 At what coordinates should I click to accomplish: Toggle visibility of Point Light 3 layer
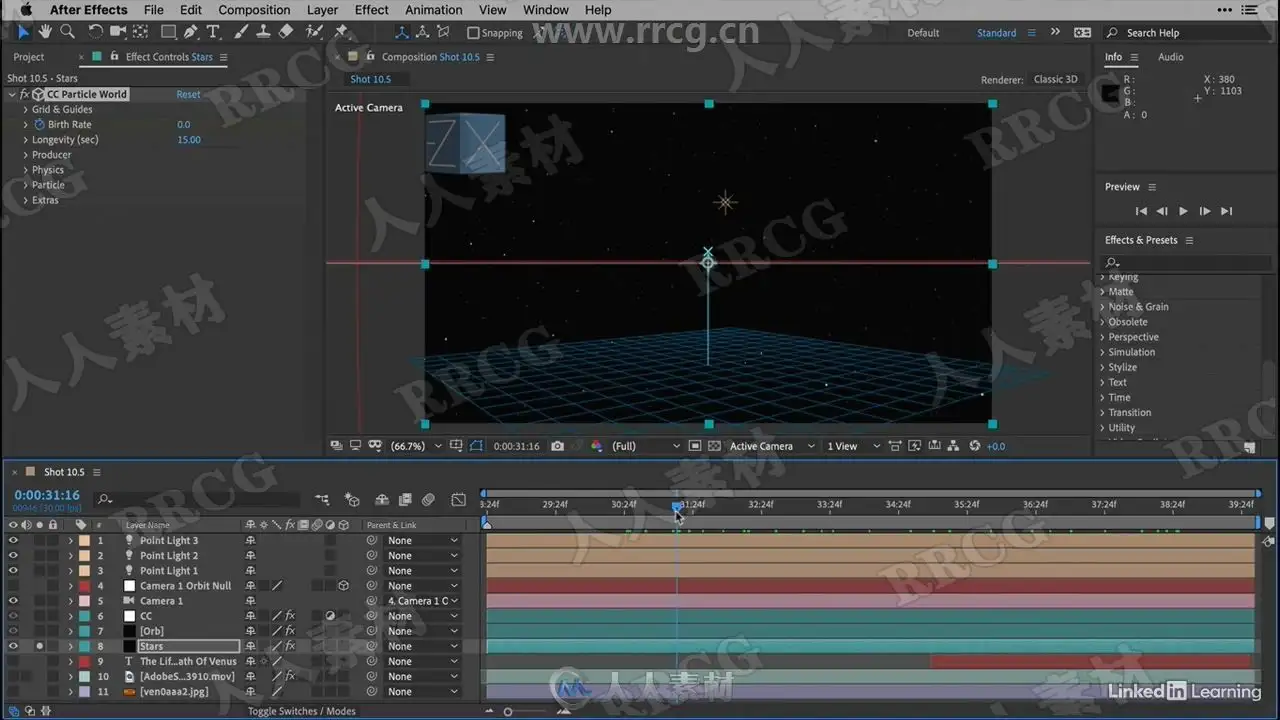coord(13,540)
